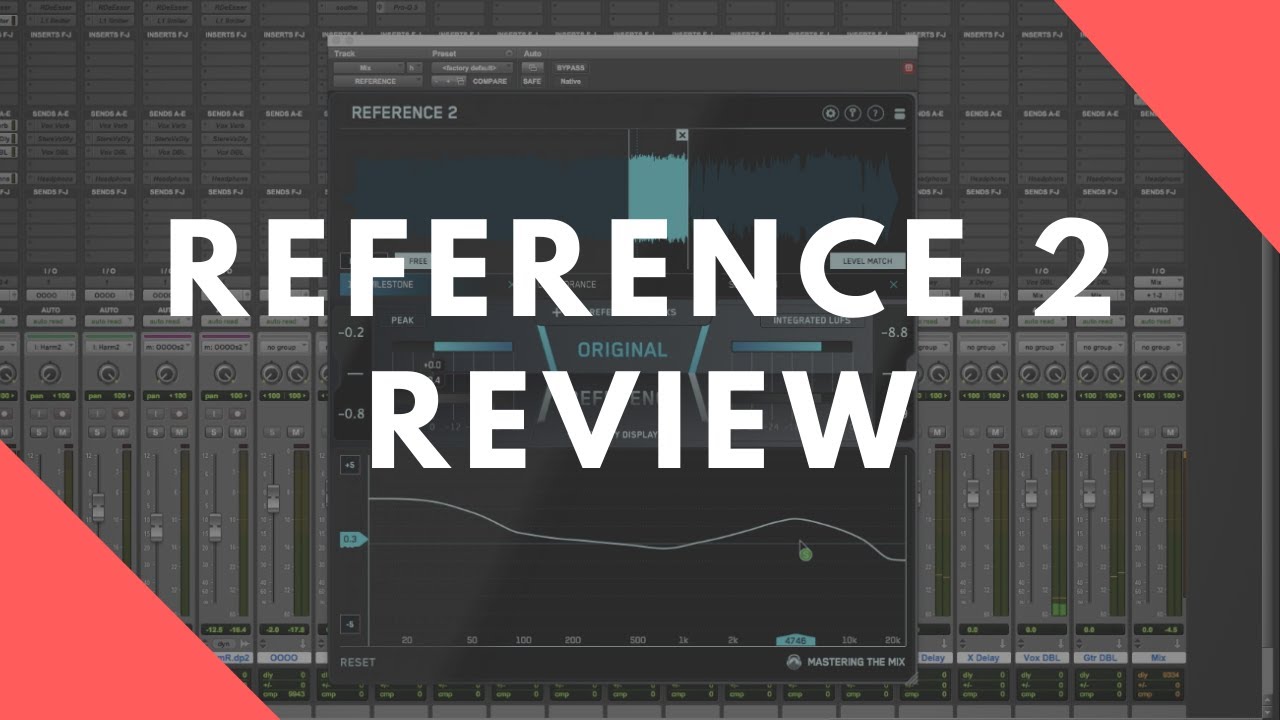Click the automation enable icon under Auto

pyautogui.click(x=533, y=67)
